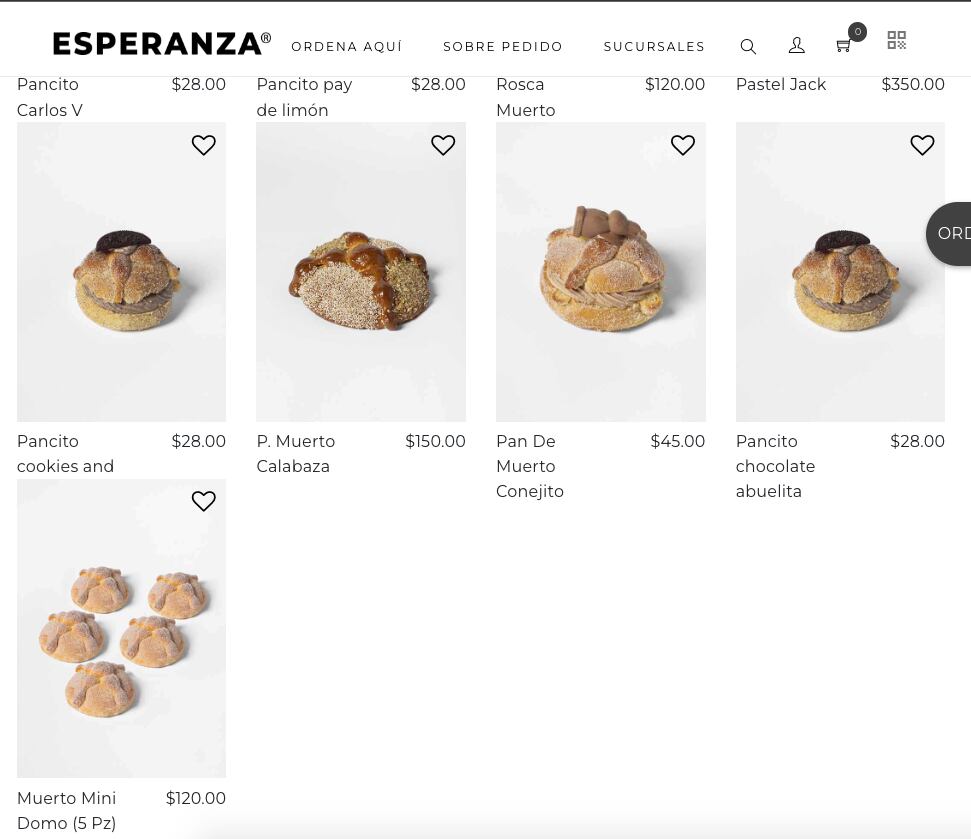Toggle the heart on Pancito chocolate abuelita

922,145
